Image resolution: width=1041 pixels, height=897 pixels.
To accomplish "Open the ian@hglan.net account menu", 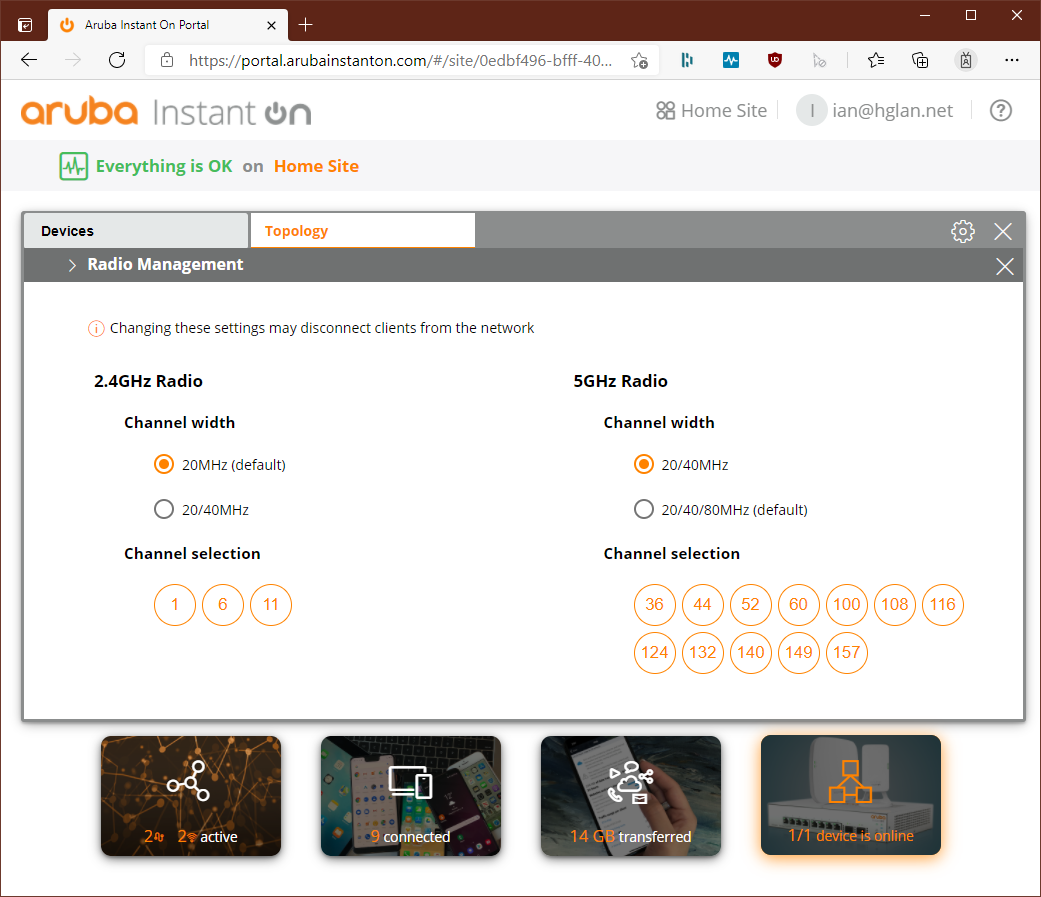I will point(875,110).
